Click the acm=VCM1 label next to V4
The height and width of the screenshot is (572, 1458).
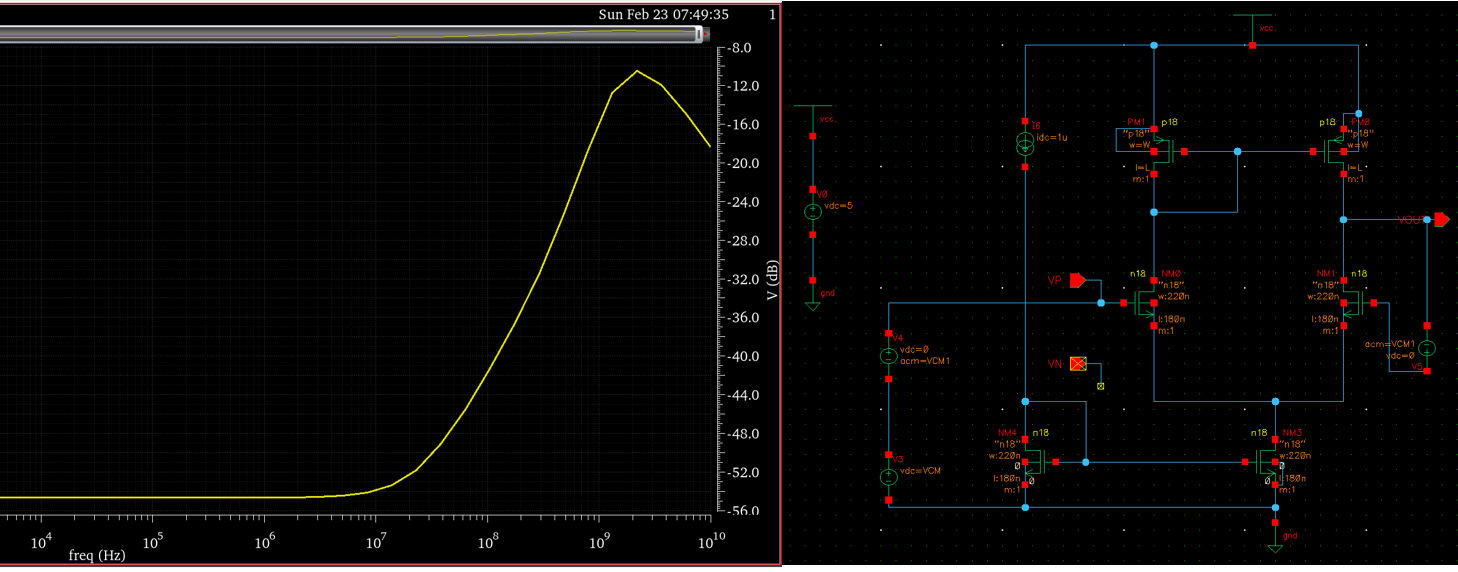coord(925,361)
